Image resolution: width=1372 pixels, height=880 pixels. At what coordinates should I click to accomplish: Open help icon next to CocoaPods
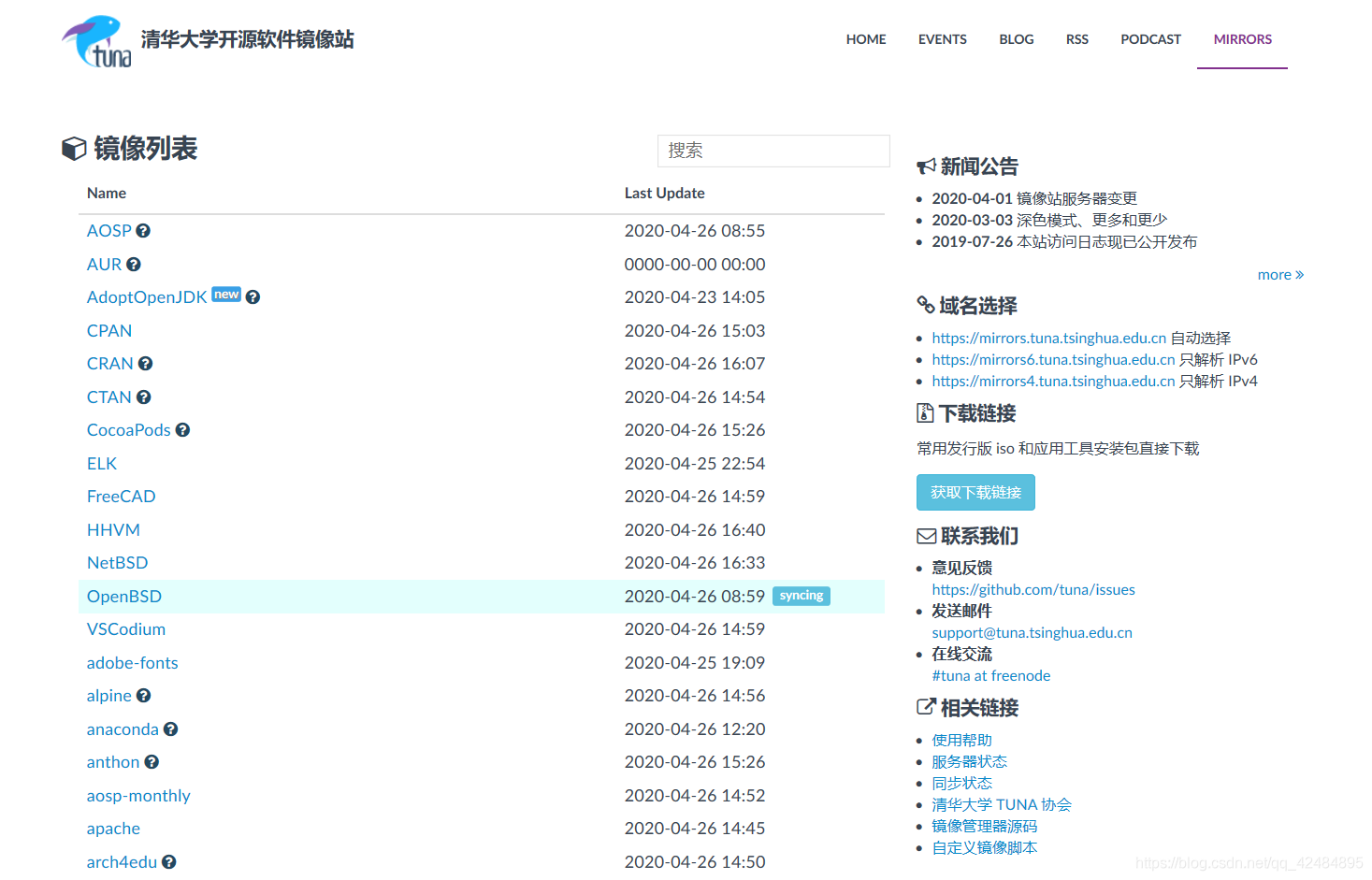click(182, 430)
